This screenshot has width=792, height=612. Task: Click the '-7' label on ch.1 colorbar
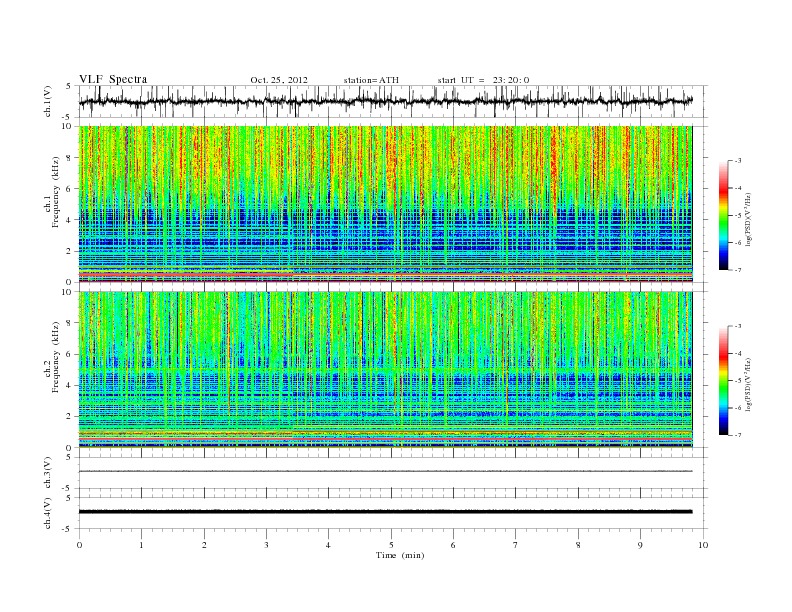[738, 270]
